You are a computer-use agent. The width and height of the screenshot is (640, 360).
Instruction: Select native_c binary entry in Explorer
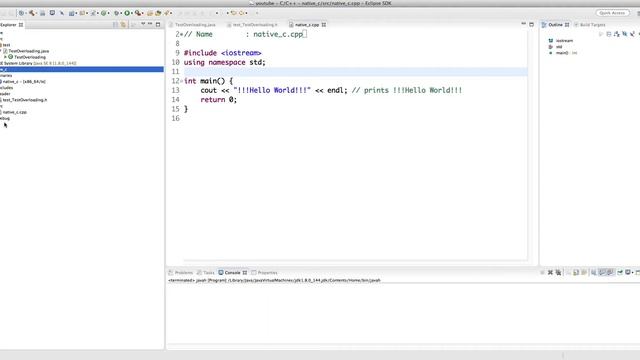(x=24, y=82)
